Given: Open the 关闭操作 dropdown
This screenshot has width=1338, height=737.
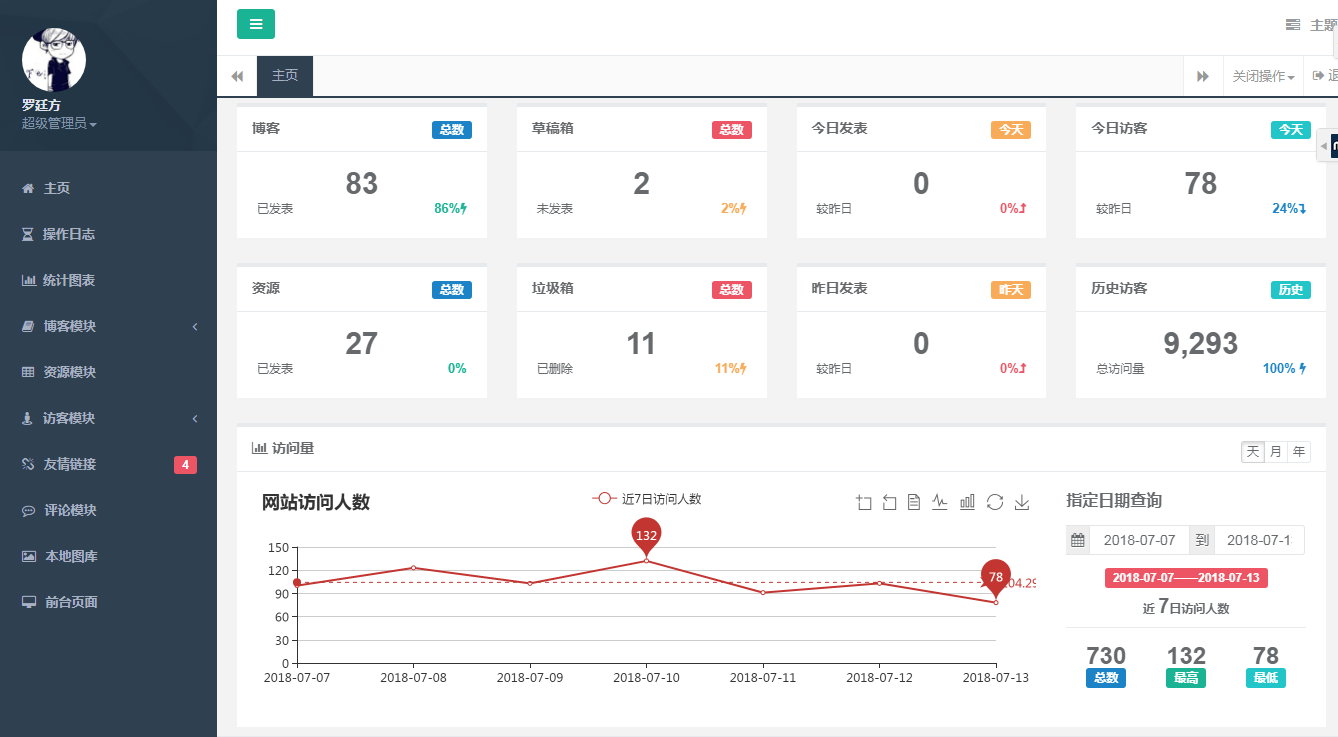Looking at the screenshot, I should [x=1263, y=77].
